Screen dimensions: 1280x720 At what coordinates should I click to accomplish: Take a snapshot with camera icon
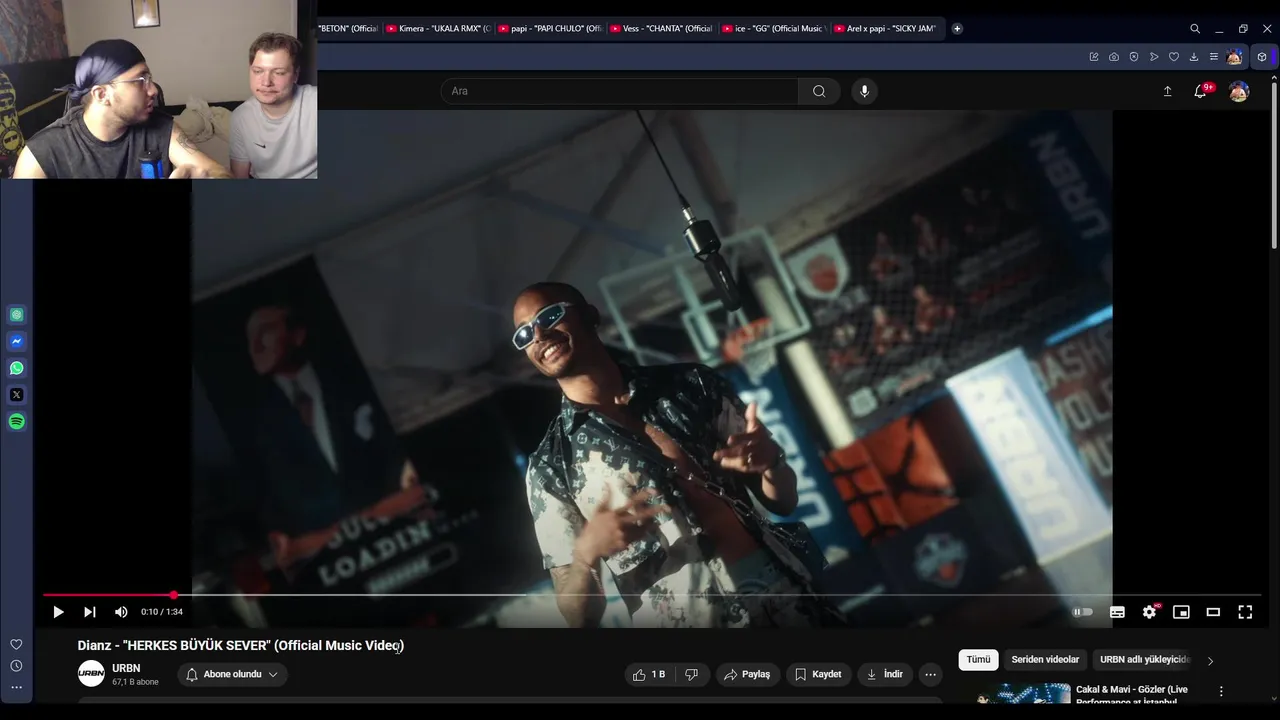1114,57
